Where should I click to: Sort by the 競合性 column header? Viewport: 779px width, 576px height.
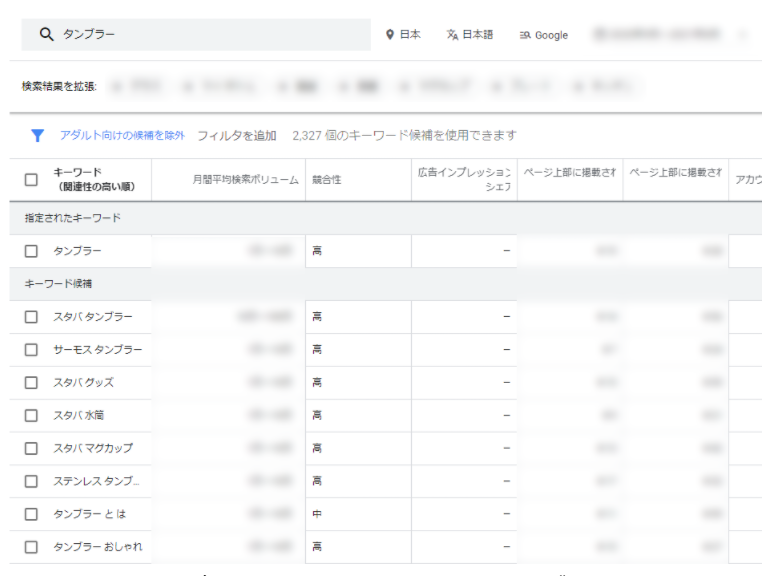tap(326, 180)
